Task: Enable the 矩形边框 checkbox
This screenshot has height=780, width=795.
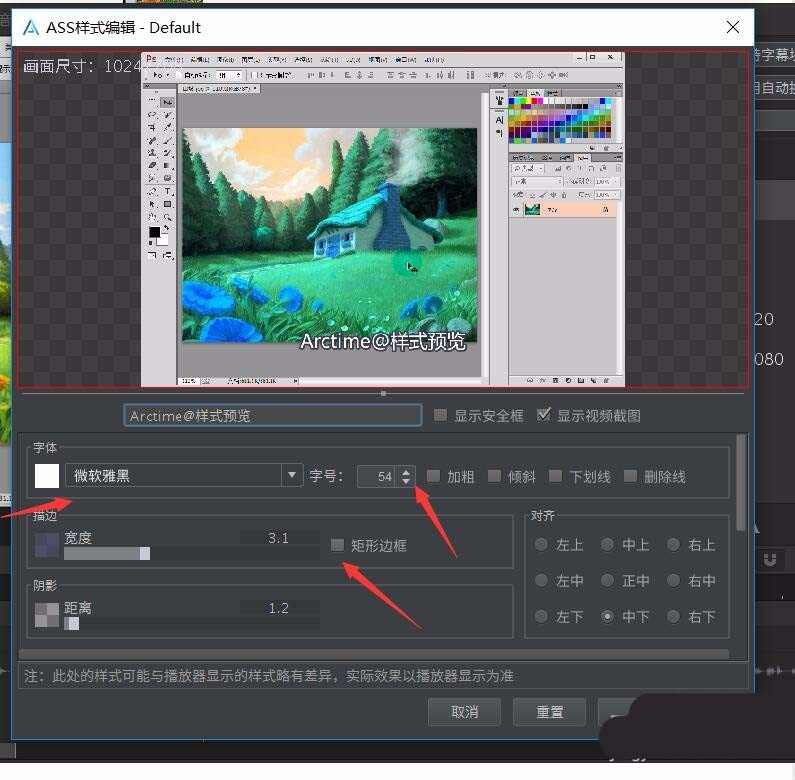Action: click(337, 545)
